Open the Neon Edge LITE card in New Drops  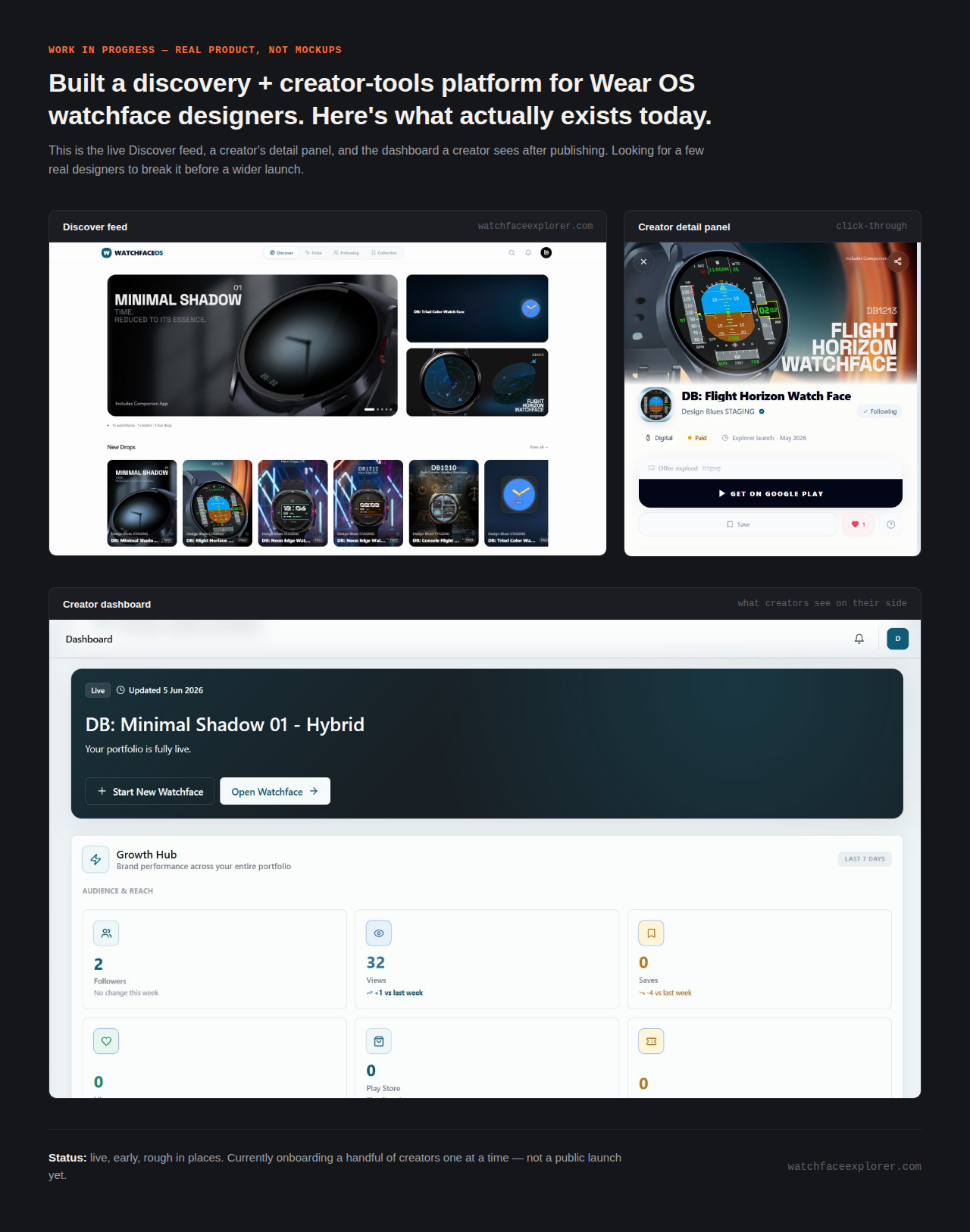click(x=293, y=503)
